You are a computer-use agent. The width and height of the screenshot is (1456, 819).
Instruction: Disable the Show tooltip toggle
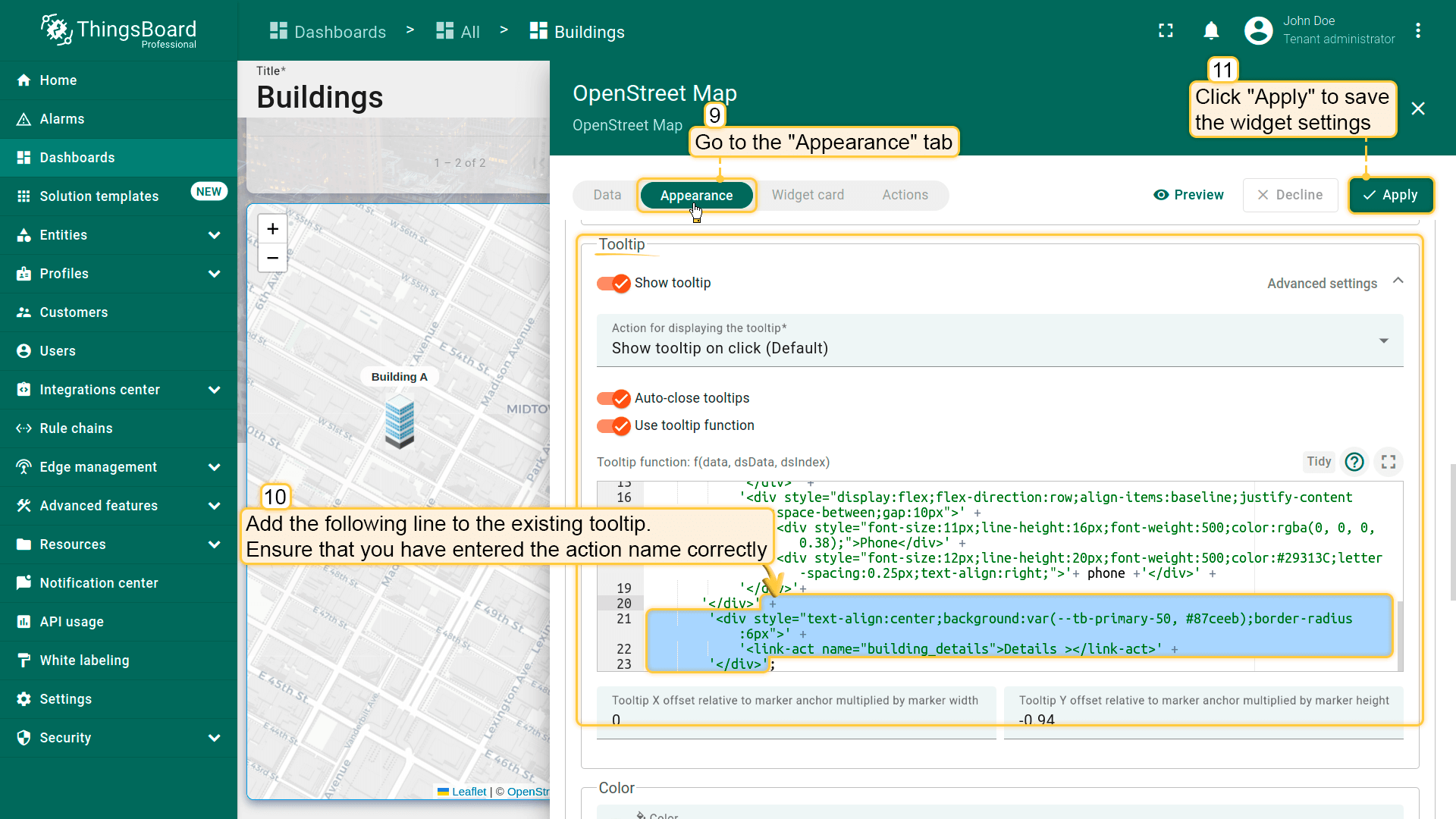coord(613,284)
